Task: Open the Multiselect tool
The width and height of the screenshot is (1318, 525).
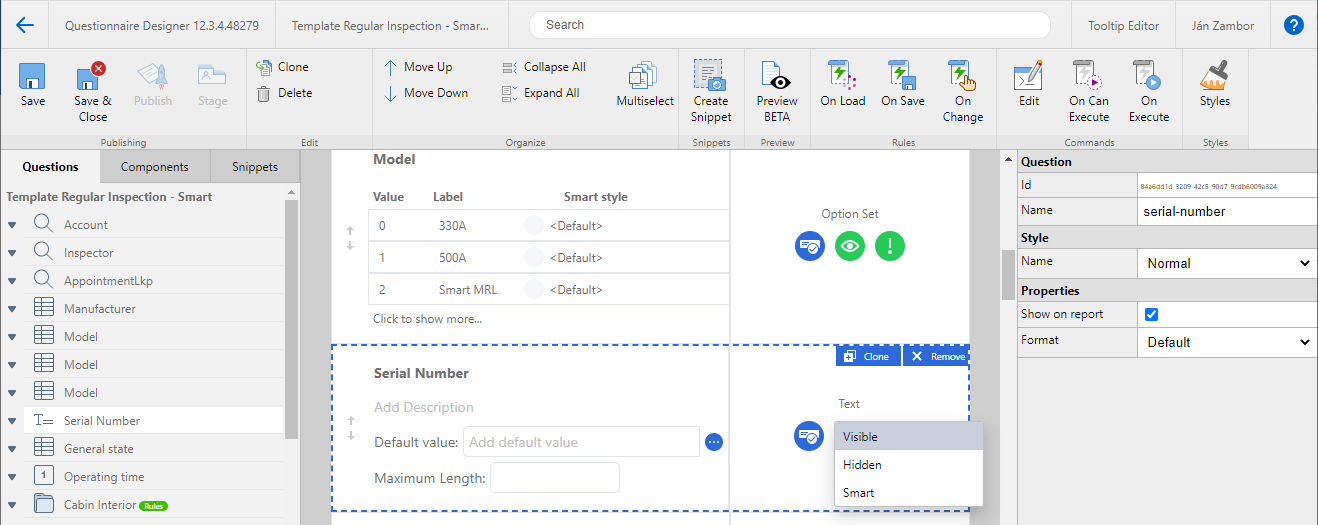Action: point(644,78)
